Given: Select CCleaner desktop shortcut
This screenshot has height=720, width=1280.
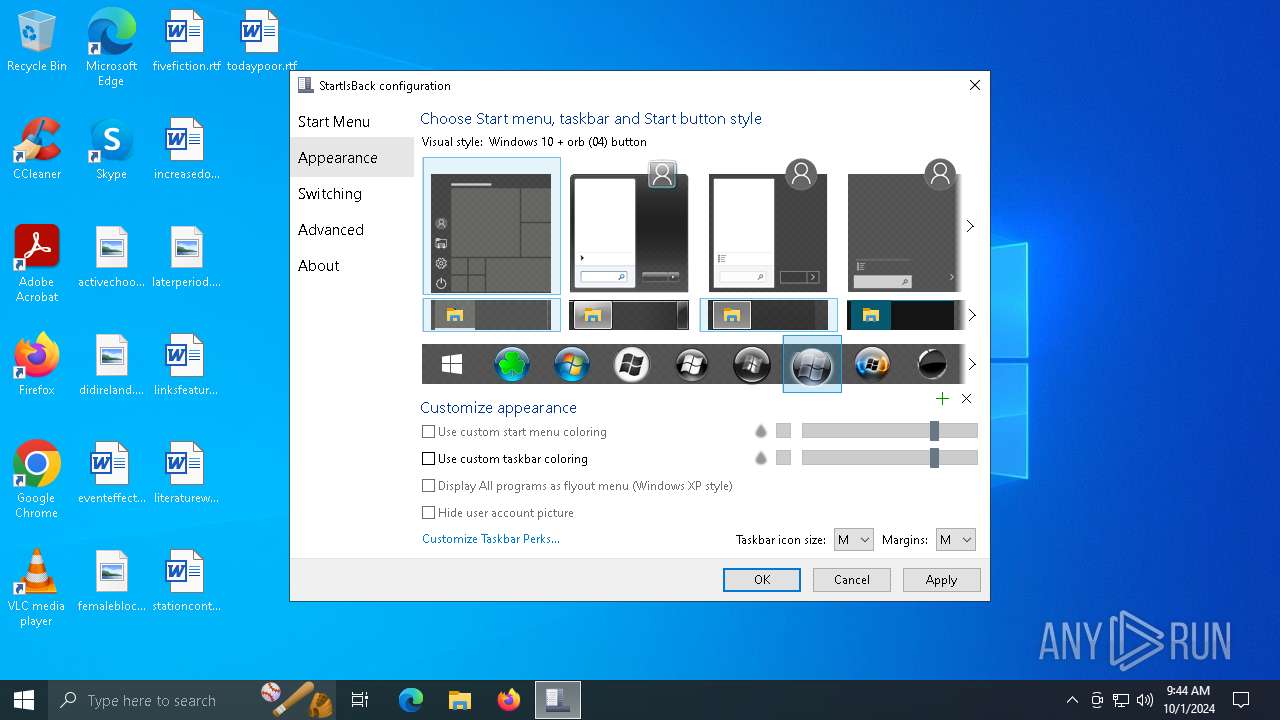Looking at the screenshot, I should (x=37, y=150).
